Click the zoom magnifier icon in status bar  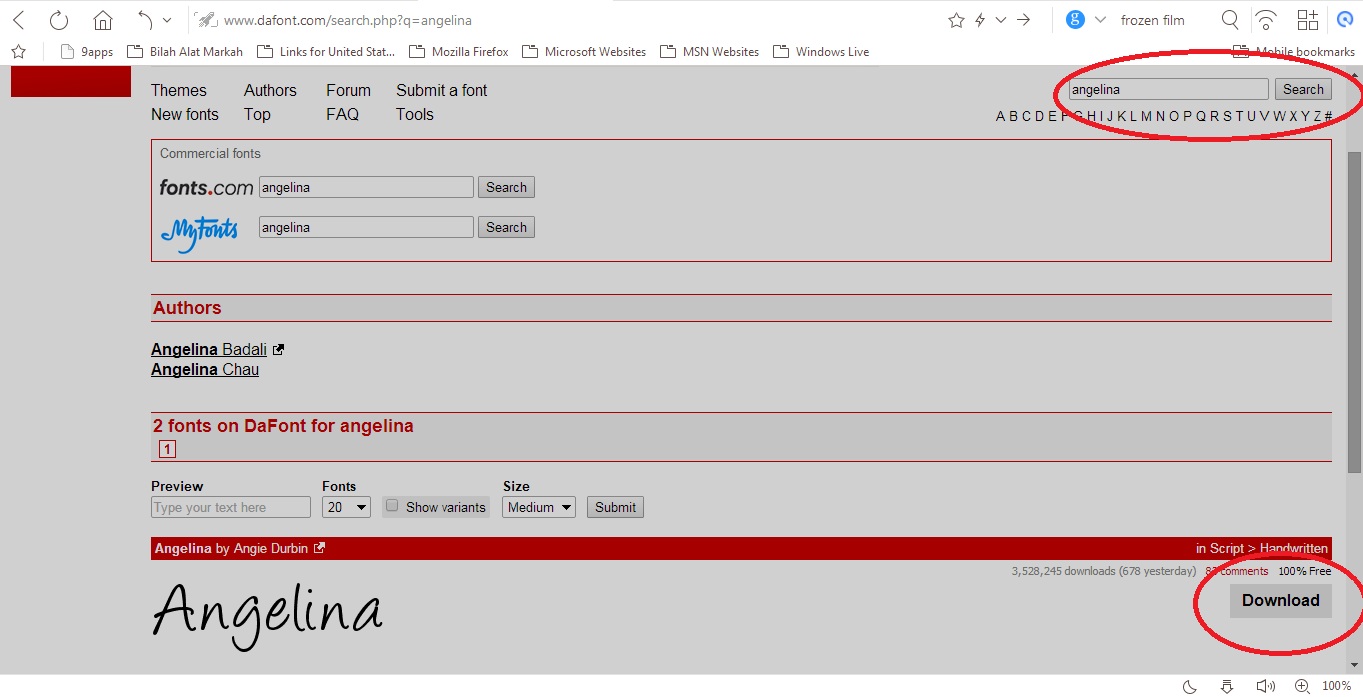pyautogui.click(x=1302, y=686)
